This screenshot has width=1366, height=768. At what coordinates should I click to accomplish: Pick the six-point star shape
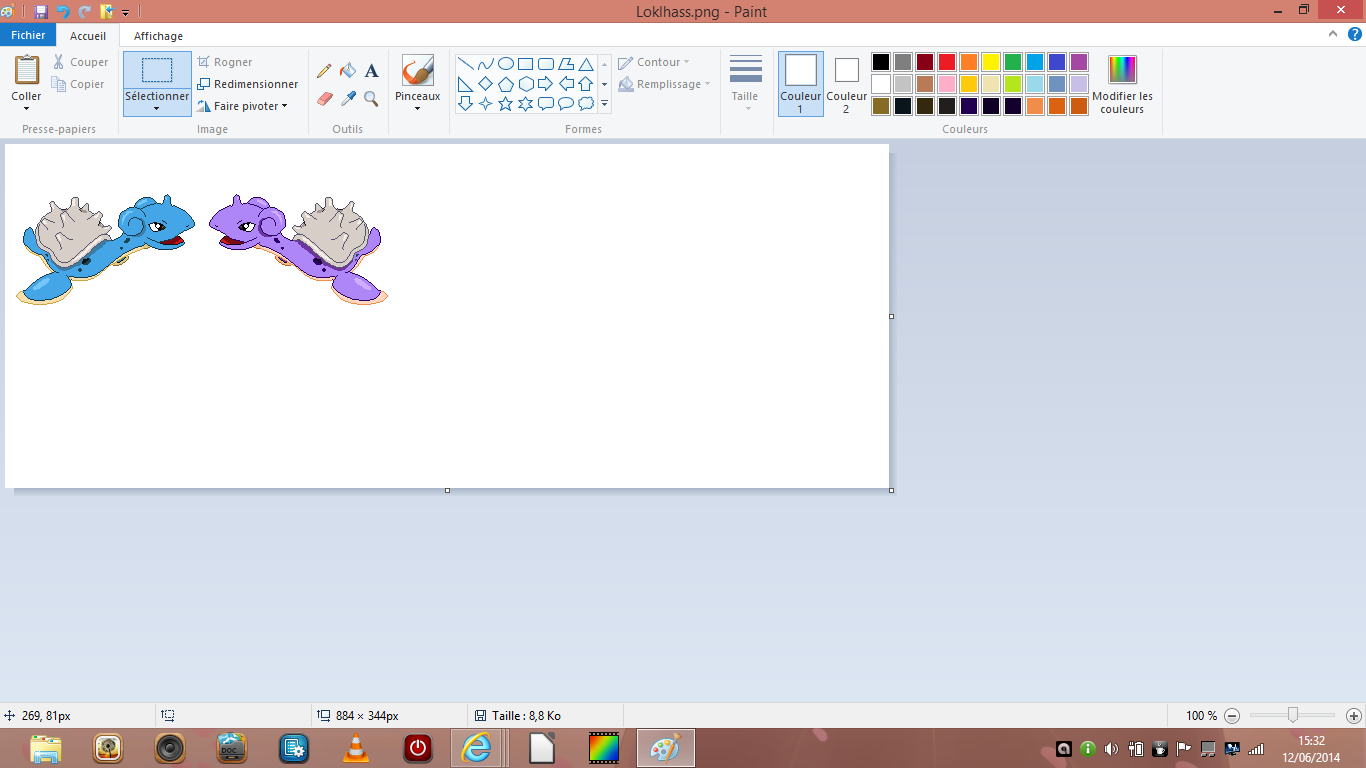point(526,104)
